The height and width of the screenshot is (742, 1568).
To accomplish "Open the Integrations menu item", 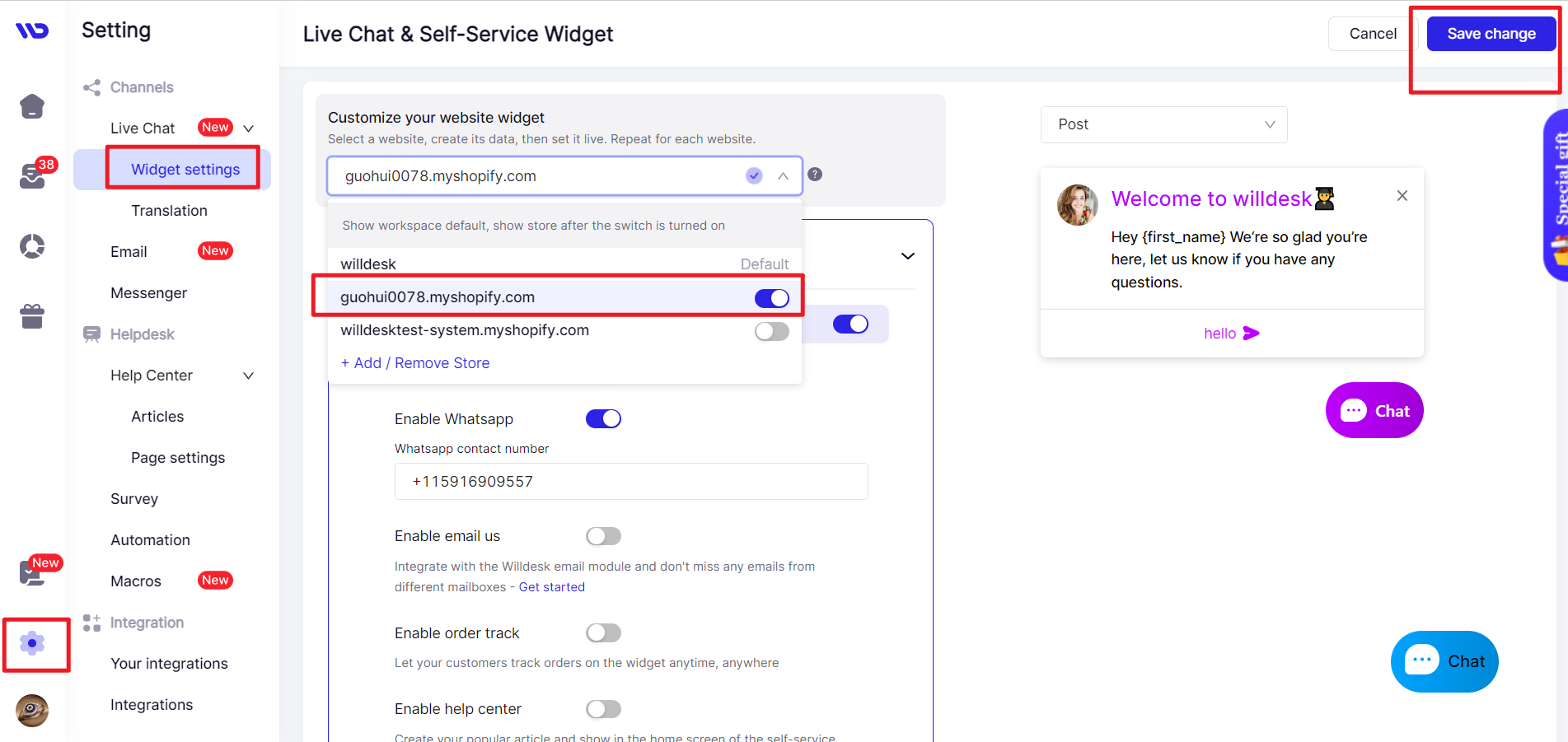I will 152,705.
